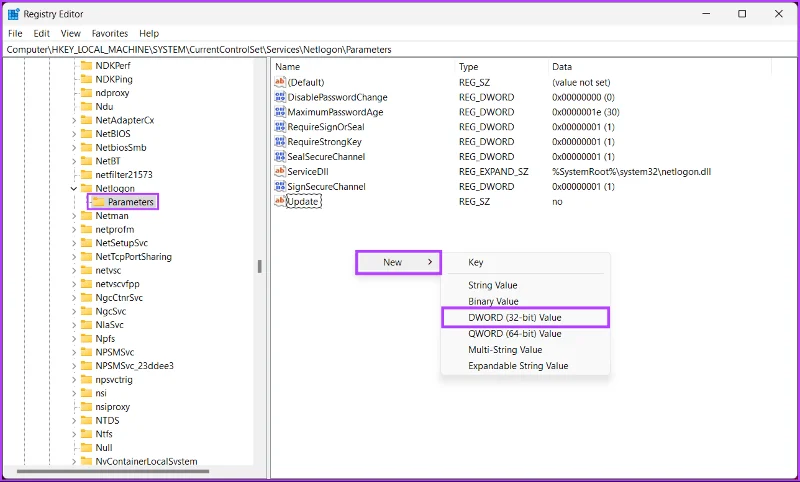Open the New context menu entry
The image size is (800, 482).
pyautogui.click(x=398, y=262)
